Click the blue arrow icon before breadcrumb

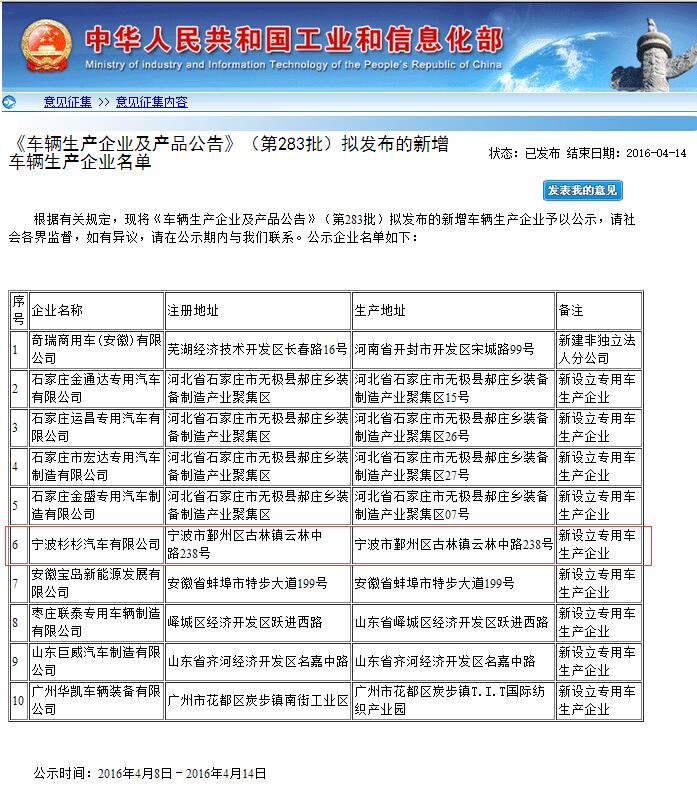pos(9,101)
